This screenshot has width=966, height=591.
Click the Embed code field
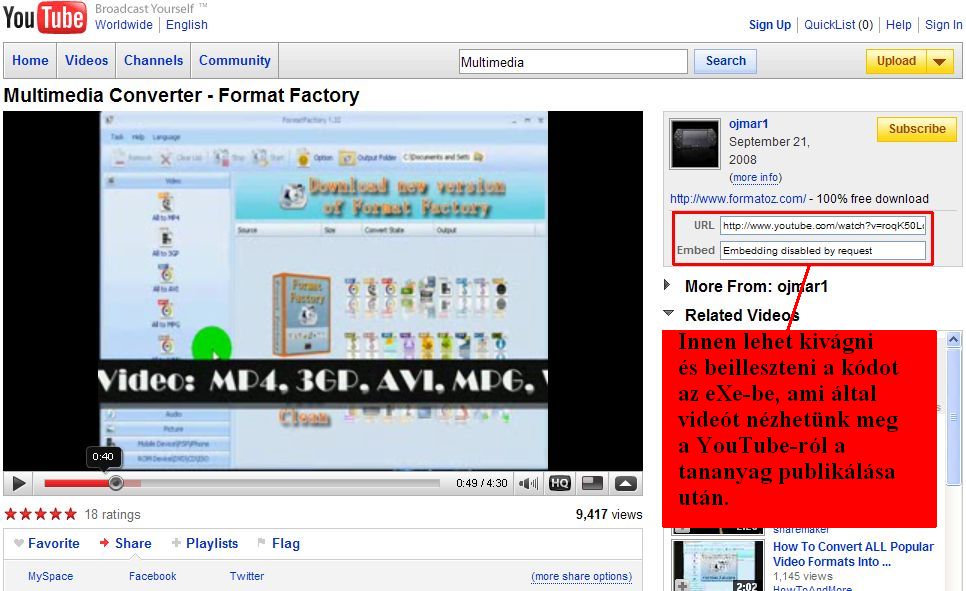(823, 251)
